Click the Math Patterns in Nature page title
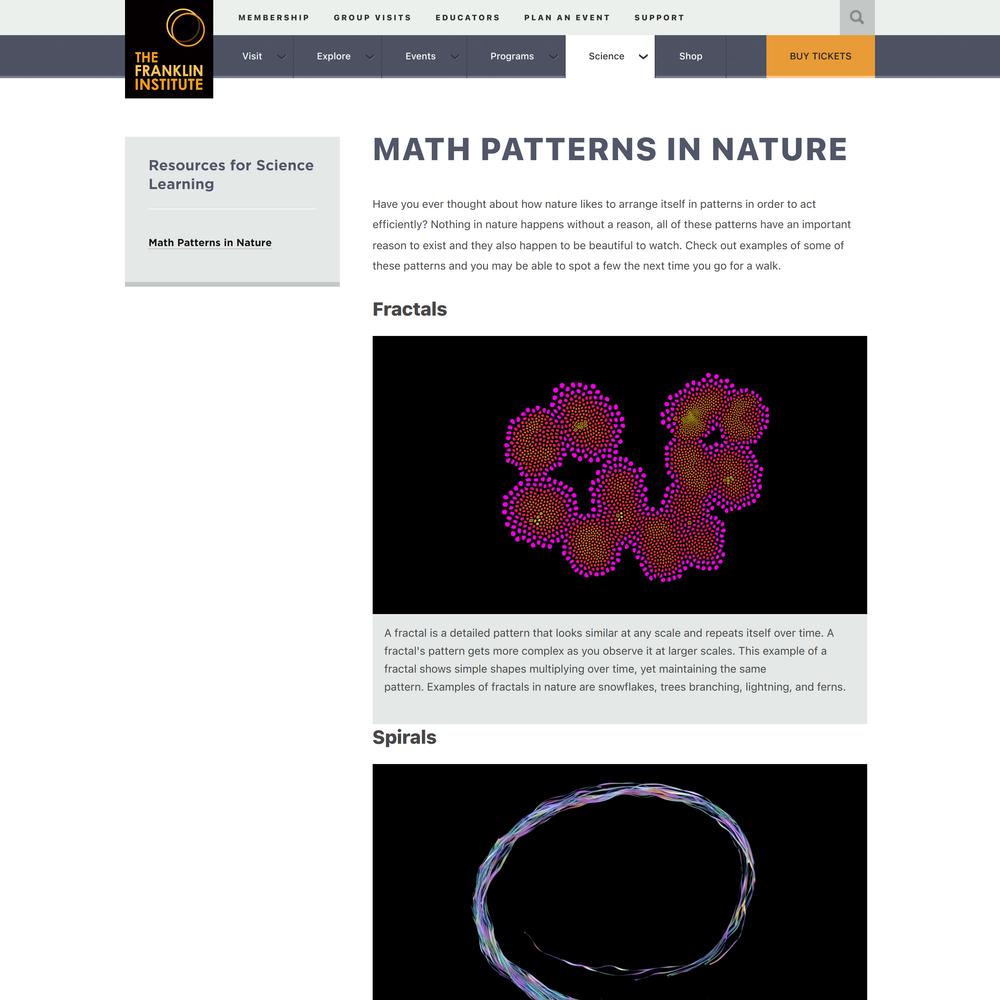Image resolution: width=1000 pixels, height=1000 pixels. click(x=610, y=149)
